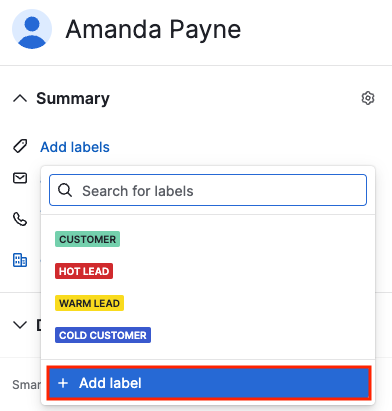Click the Add label button

(209, 383)
